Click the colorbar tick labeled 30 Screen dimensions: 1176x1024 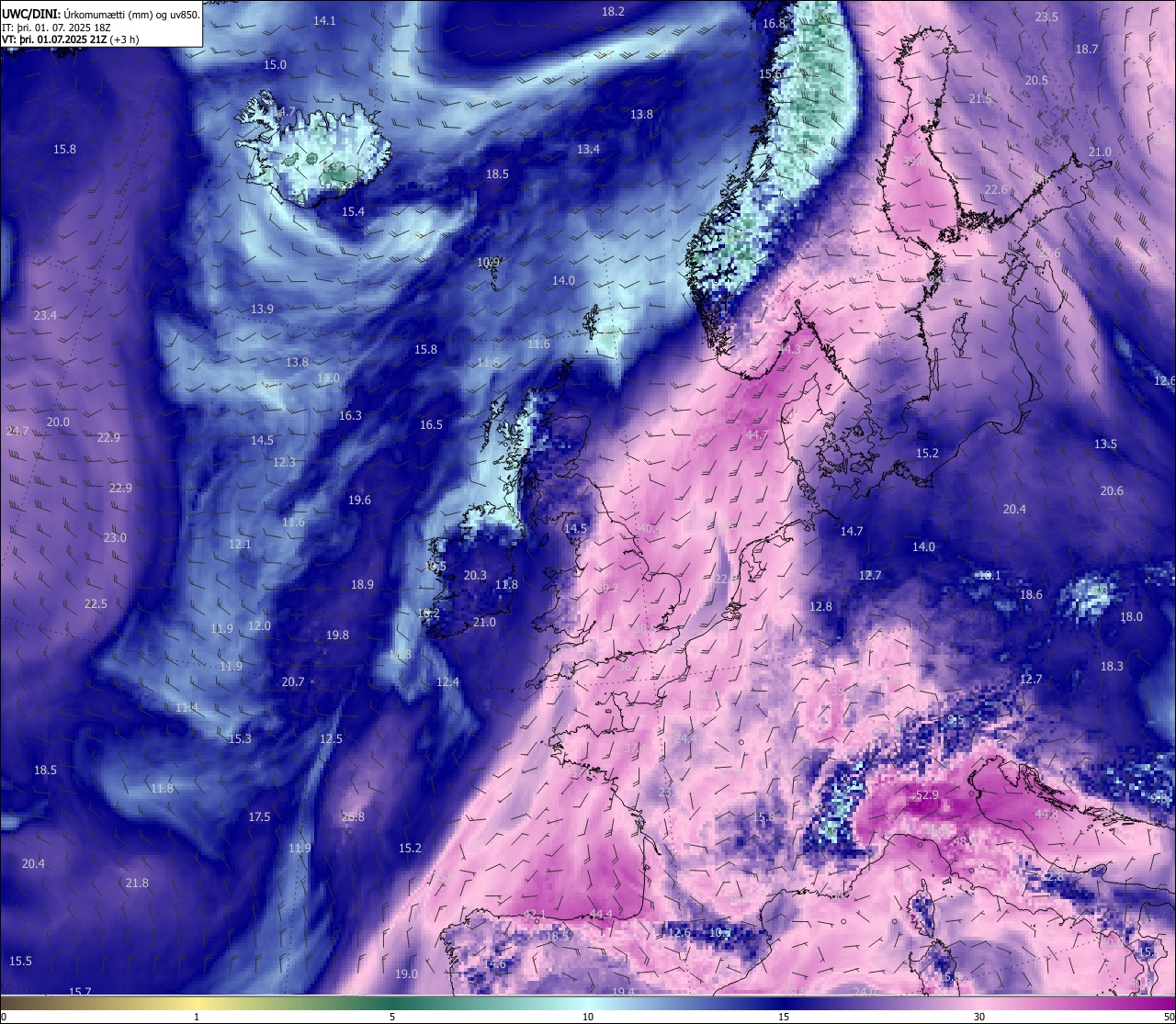979,1016
